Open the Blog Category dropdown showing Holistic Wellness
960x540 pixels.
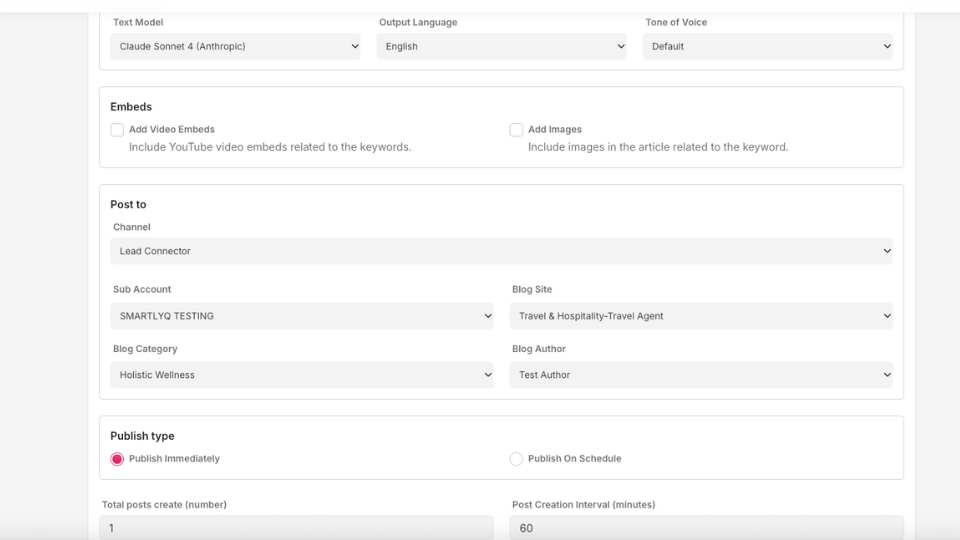point(301,375)
